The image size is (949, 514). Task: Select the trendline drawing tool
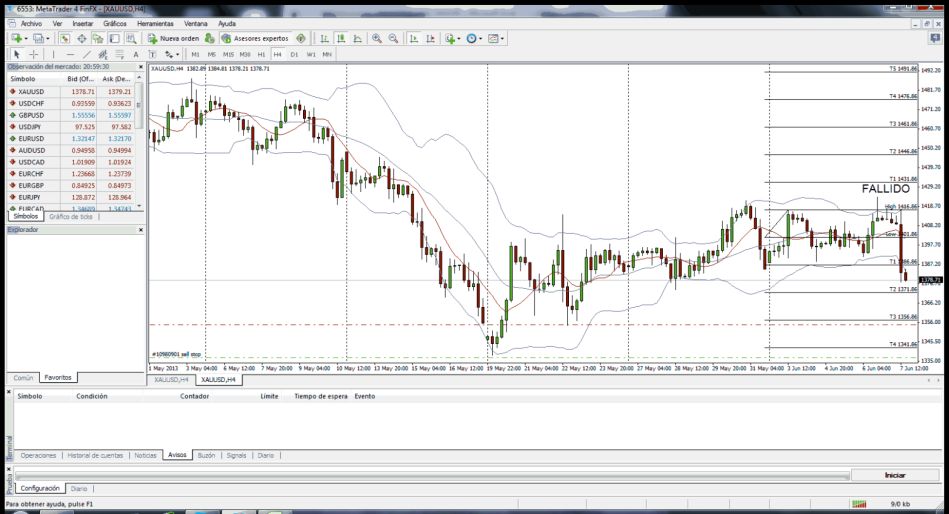(87, 54)
